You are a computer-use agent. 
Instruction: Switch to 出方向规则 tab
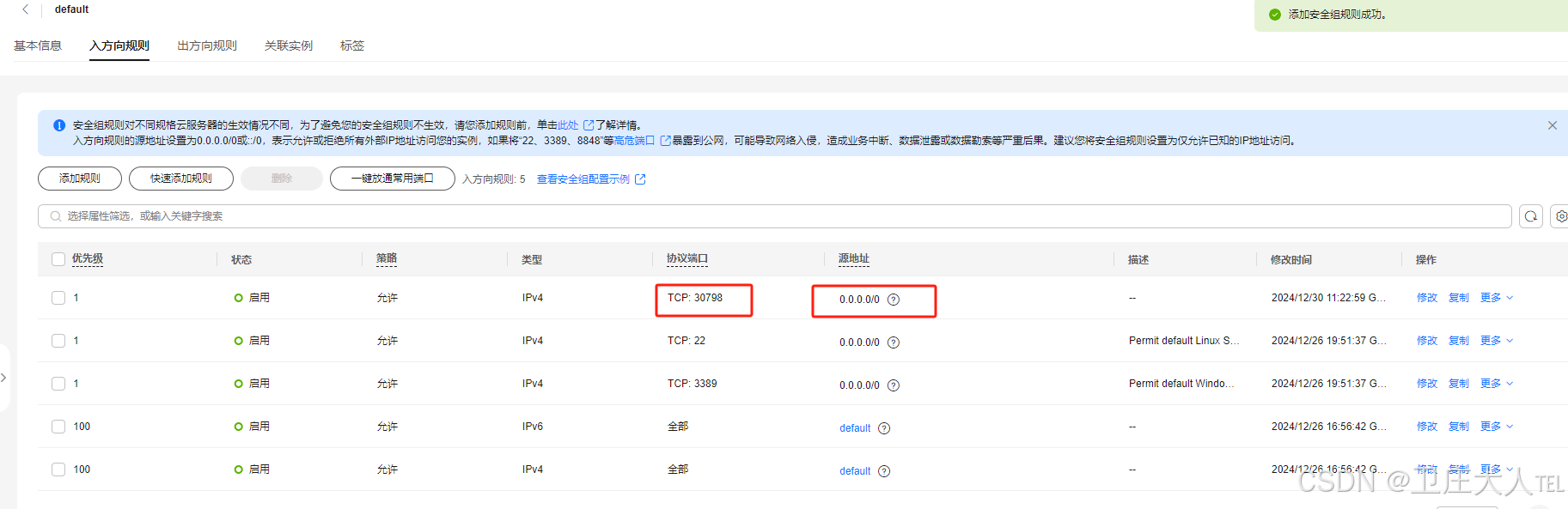point(207,45)
